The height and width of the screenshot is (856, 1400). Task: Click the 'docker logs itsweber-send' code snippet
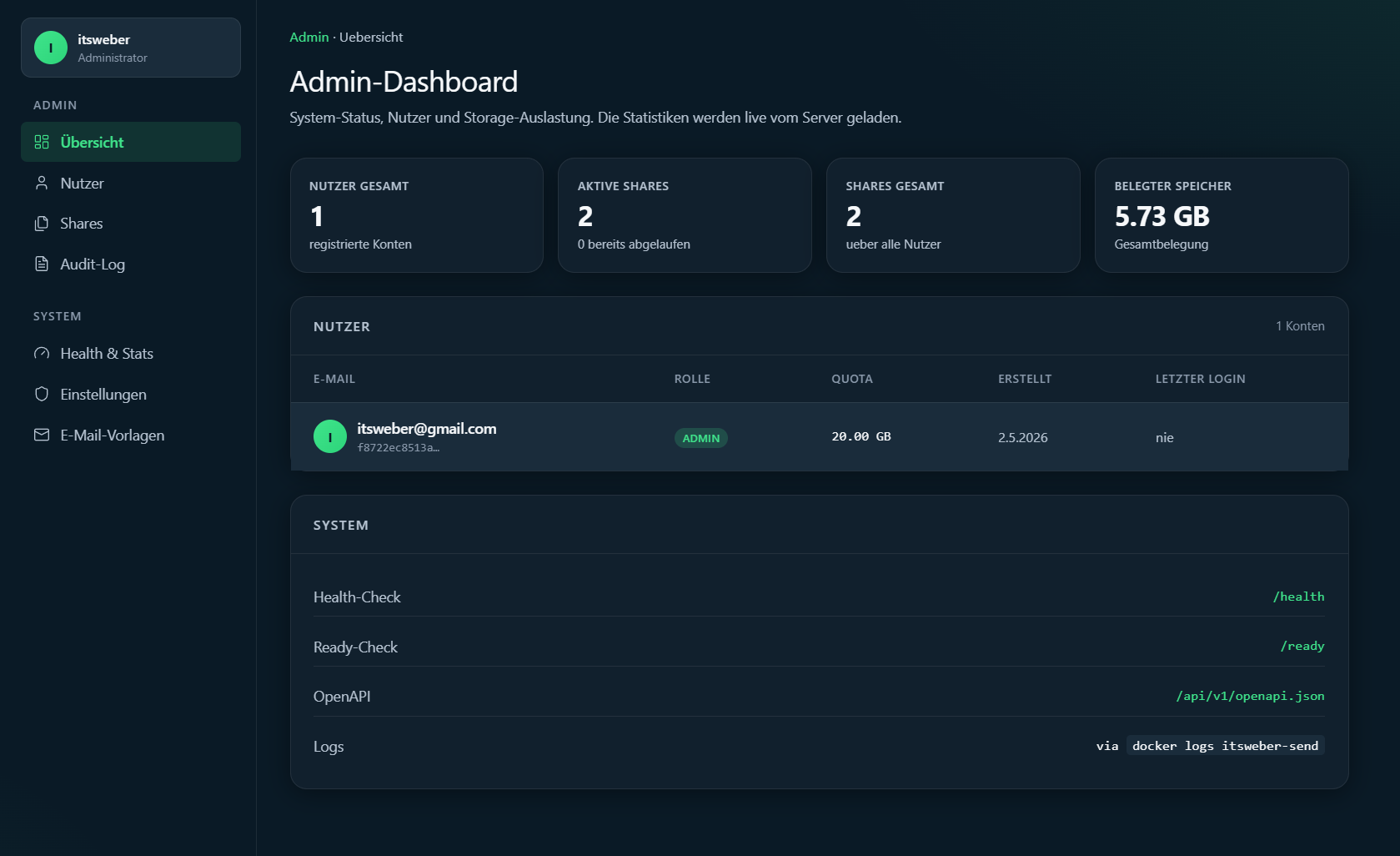click(x=1225, y=746)
